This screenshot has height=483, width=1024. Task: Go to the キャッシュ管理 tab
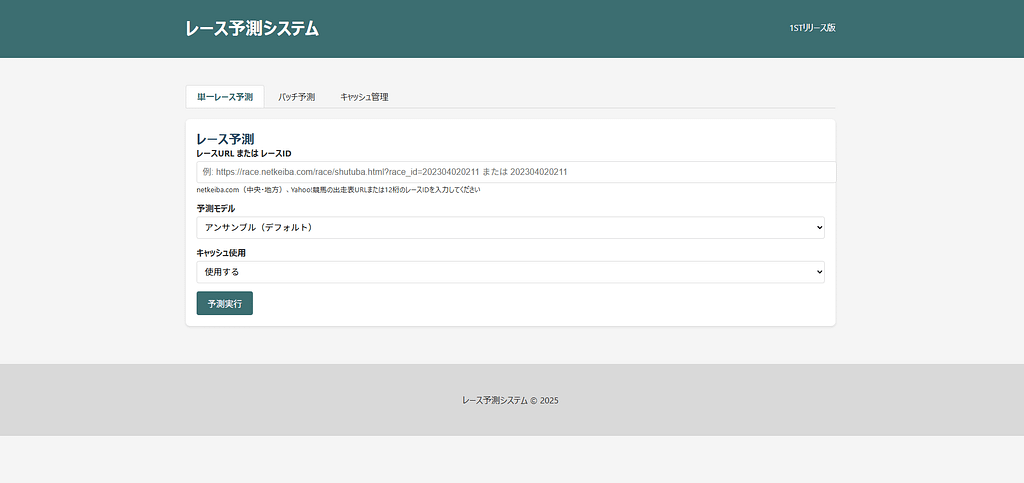click(364, 97)
